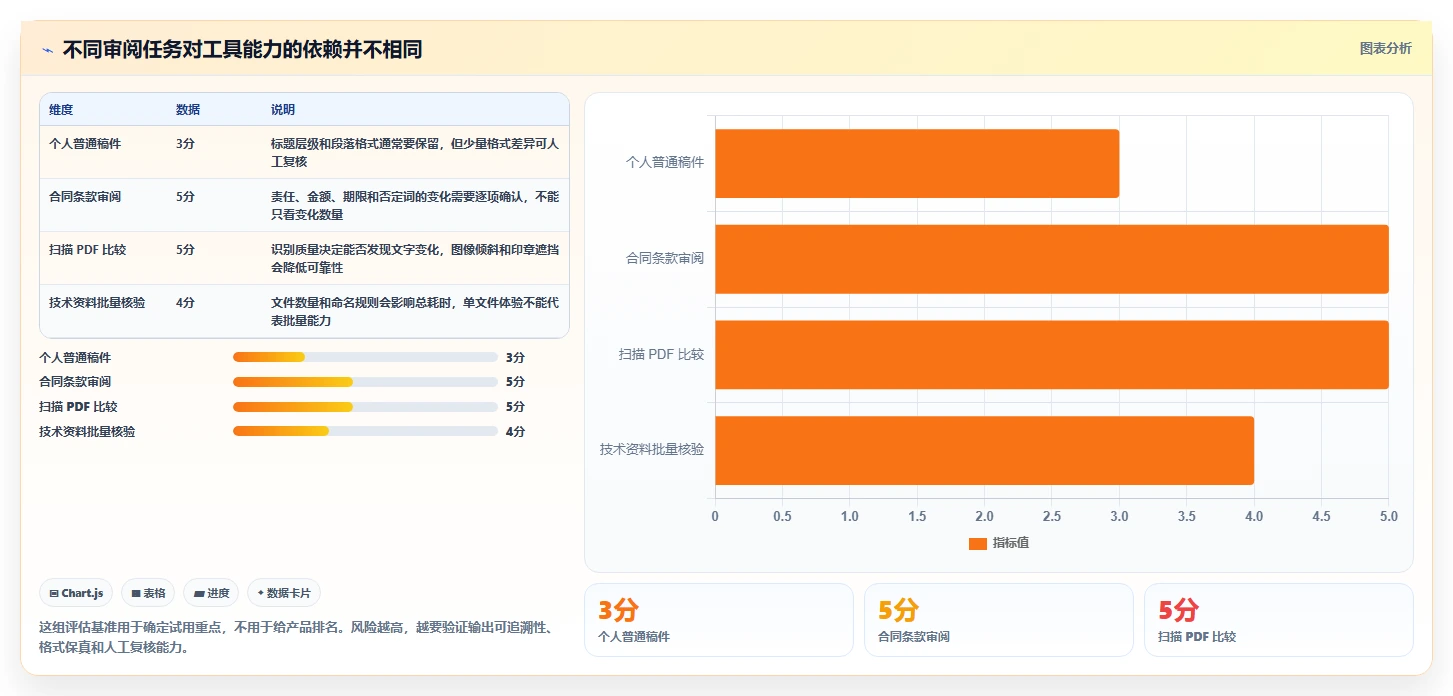This screenshot has height=696, width=1453.
Task: Click the 合同条款审阅 chart bar
Action: click(x=1052, y=259)
